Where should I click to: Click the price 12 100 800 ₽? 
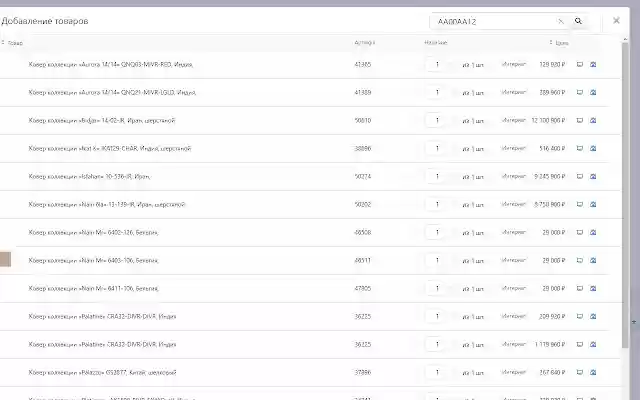tap(548, 120)
